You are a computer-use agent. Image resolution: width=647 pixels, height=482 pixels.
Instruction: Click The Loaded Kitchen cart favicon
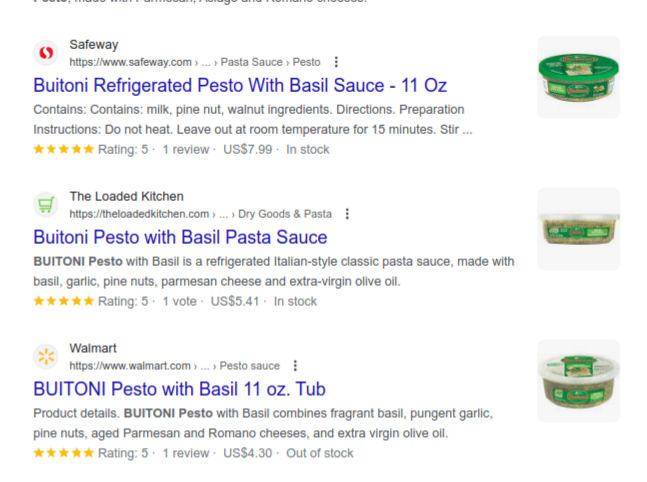point(46,205)
